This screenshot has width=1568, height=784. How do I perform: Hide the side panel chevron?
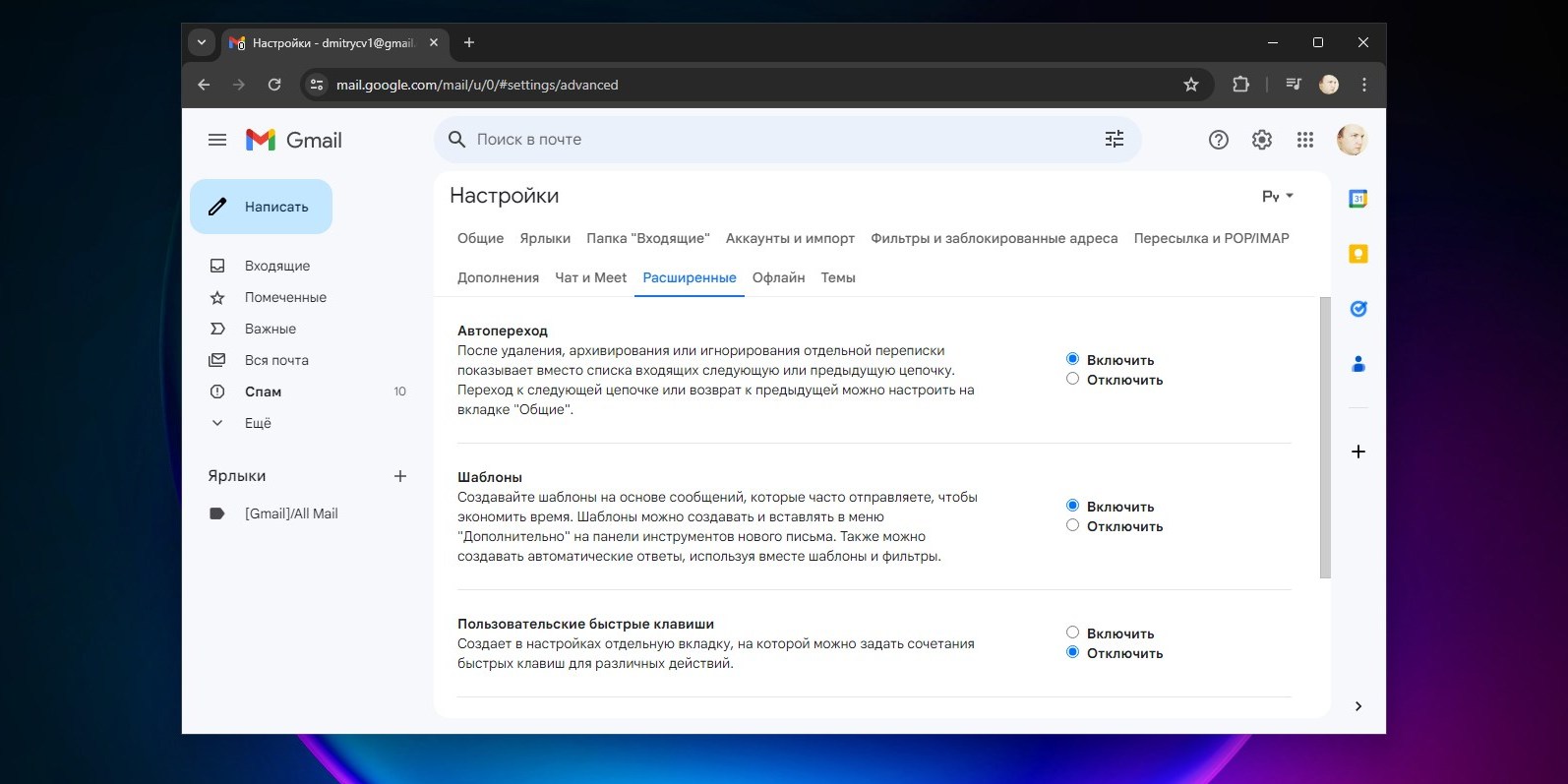point(1358,706)
